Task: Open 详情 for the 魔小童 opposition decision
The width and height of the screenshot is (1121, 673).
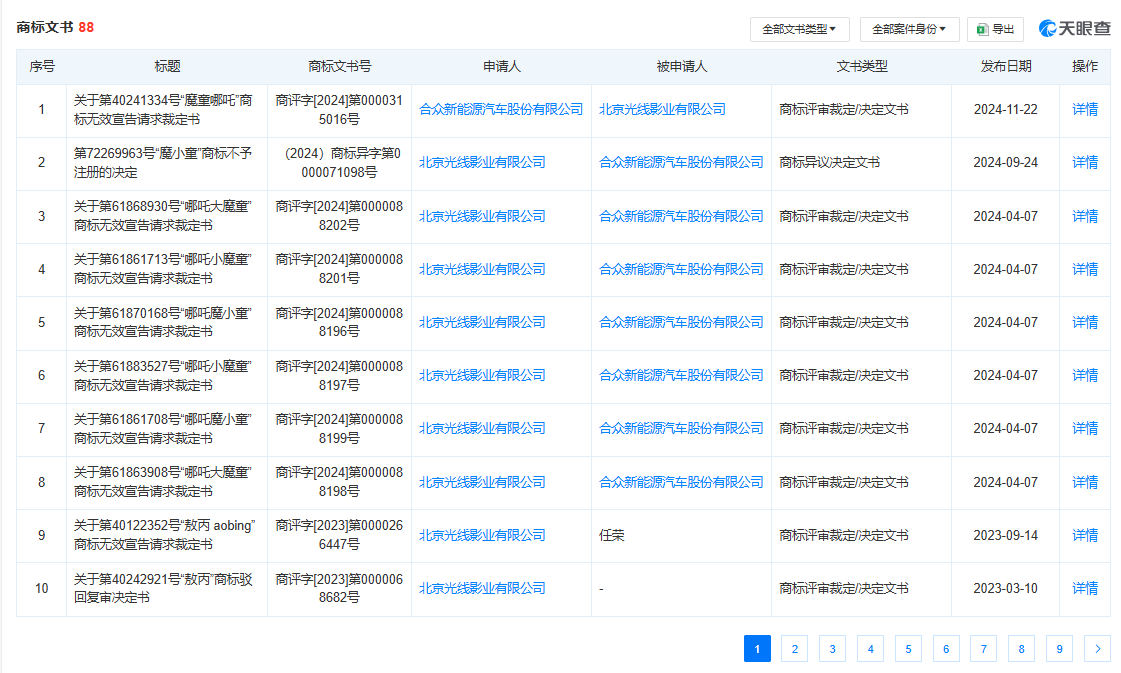Action: point(1084,161)
